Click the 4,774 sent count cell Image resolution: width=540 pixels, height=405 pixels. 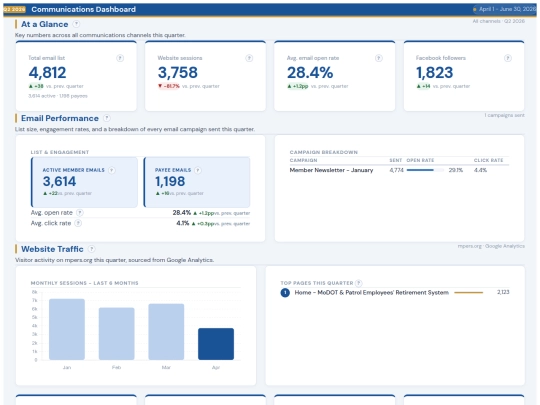(x=396, y=170)
